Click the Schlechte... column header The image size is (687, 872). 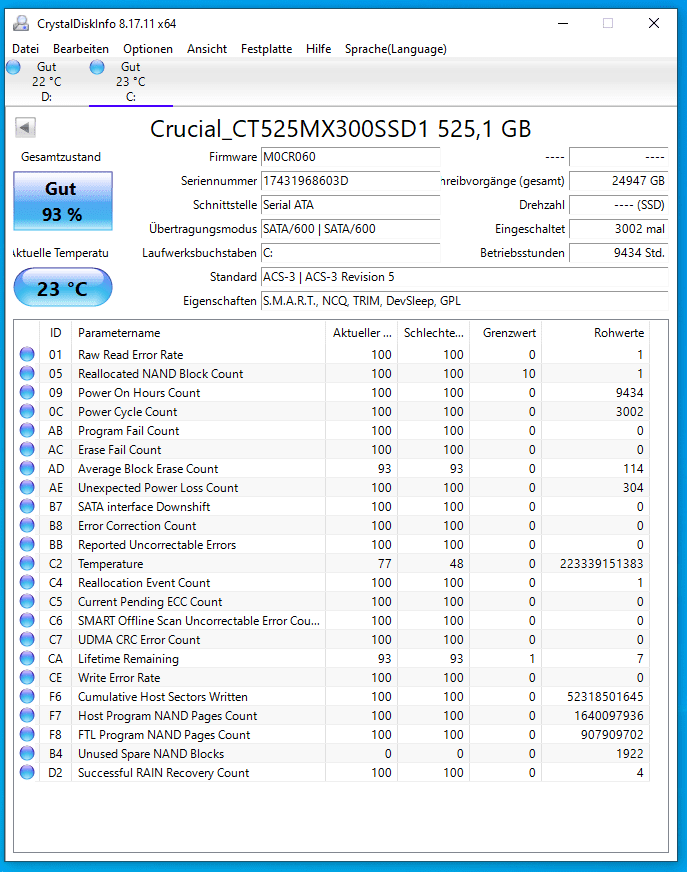pyautogui.click(x=433, y=333)
